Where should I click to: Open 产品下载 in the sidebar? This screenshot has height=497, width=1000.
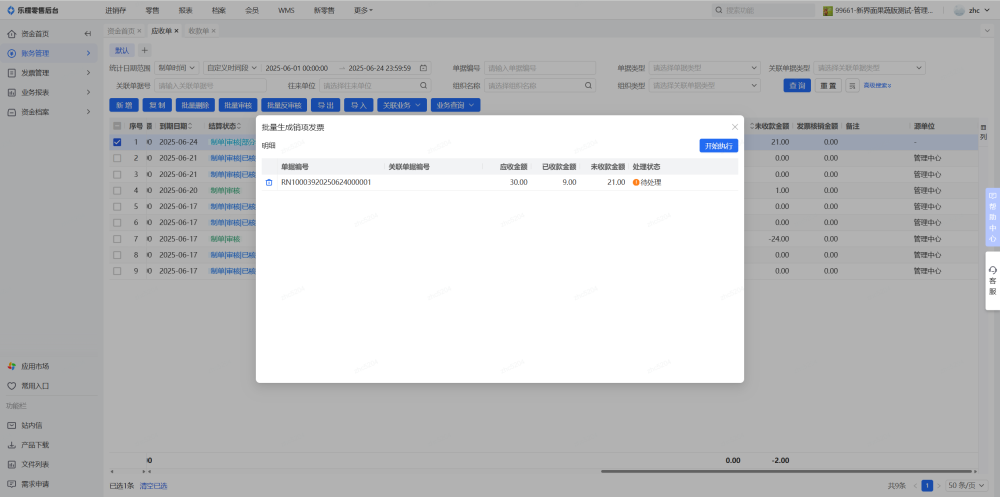point(35,444)
